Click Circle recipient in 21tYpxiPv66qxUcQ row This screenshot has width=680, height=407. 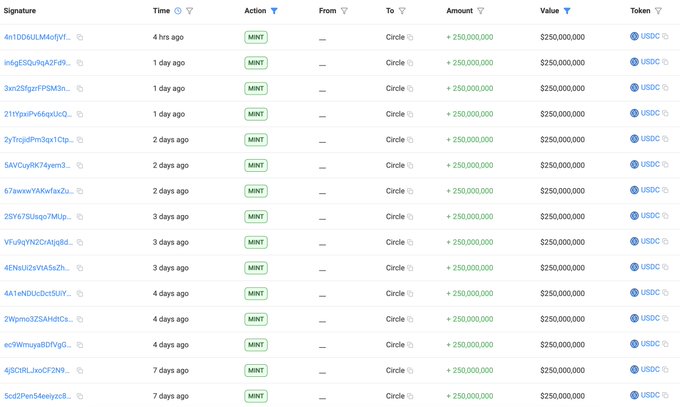(x=395, y=114)
